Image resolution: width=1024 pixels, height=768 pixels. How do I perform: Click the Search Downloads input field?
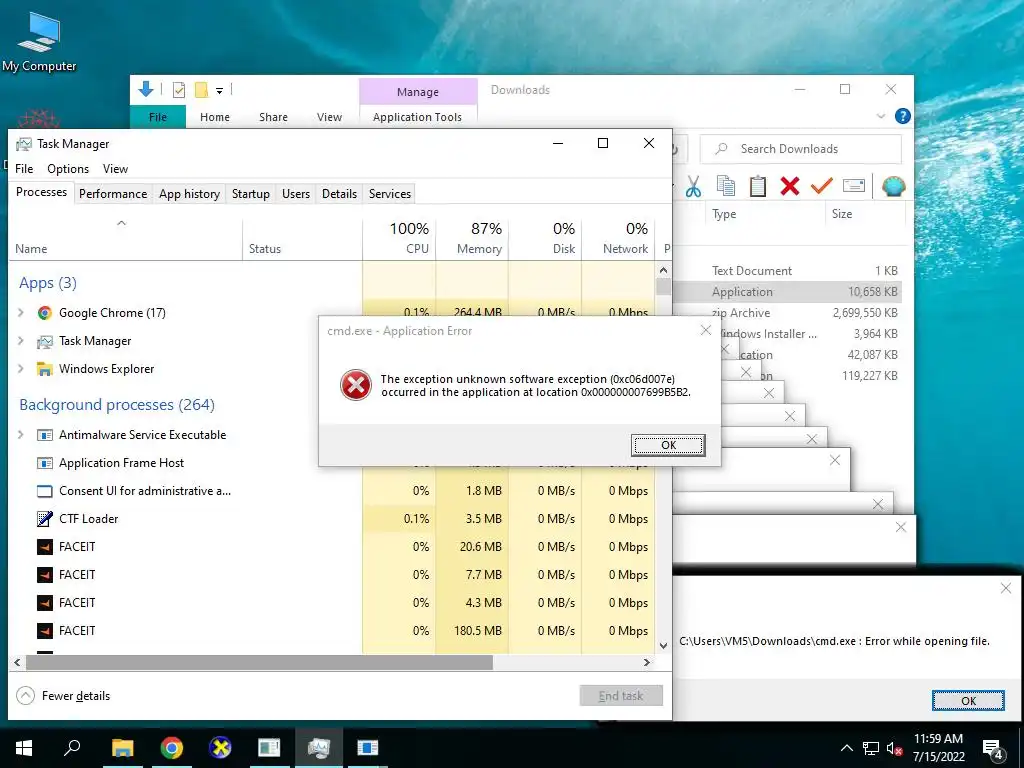tap(801, 149)
